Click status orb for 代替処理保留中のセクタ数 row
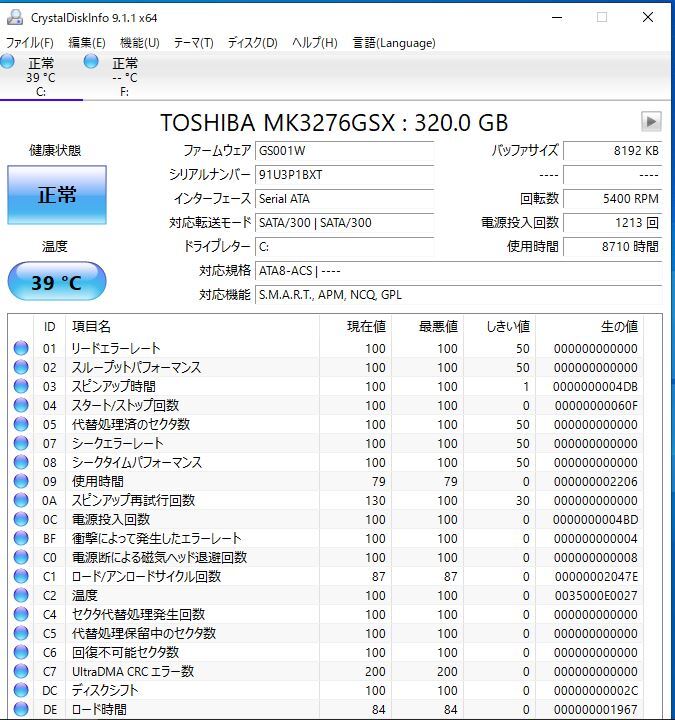Viewport: 675px width, 720px height. 21,633
